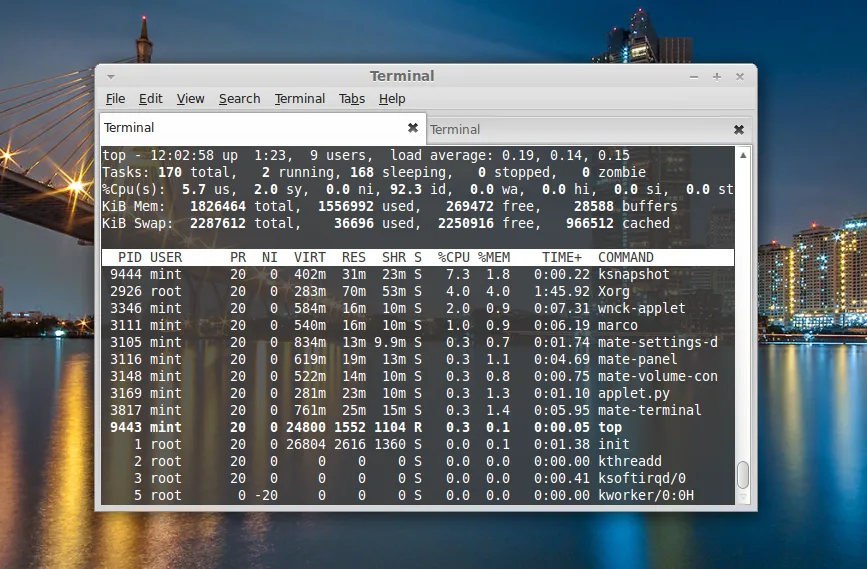
Task: Open the File menu
Action: click(115, 98)
